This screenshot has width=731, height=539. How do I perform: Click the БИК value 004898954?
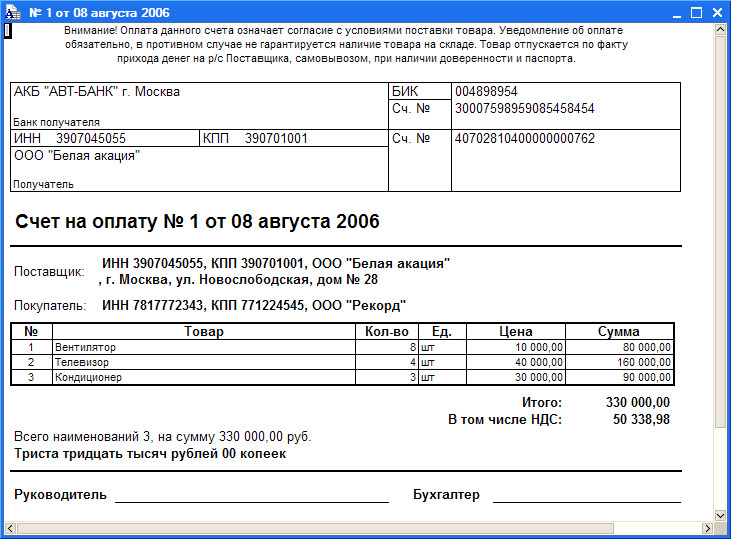(486, 91)
